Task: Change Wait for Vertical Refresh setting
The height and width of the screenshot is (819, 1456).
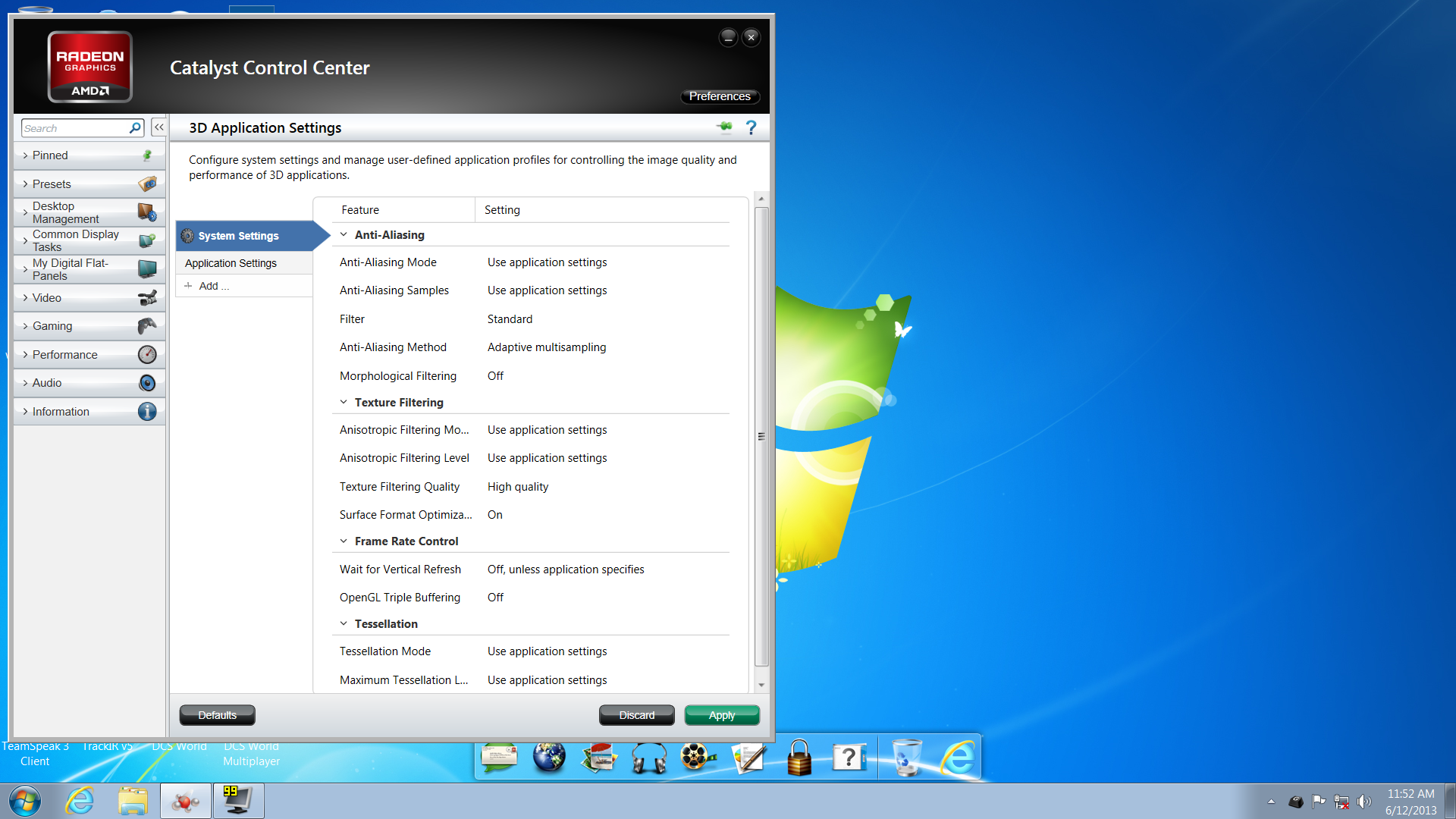Action: pos(566,570)
